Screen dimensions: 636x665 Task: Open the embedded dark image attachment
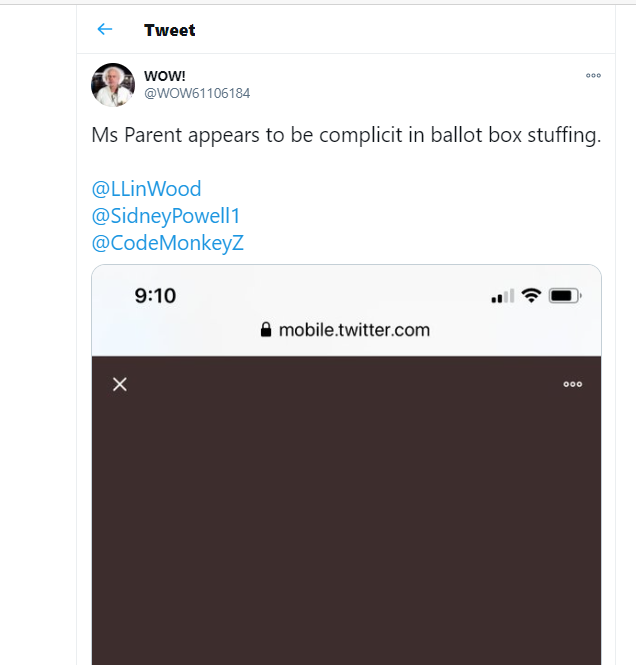coord(346,511)
